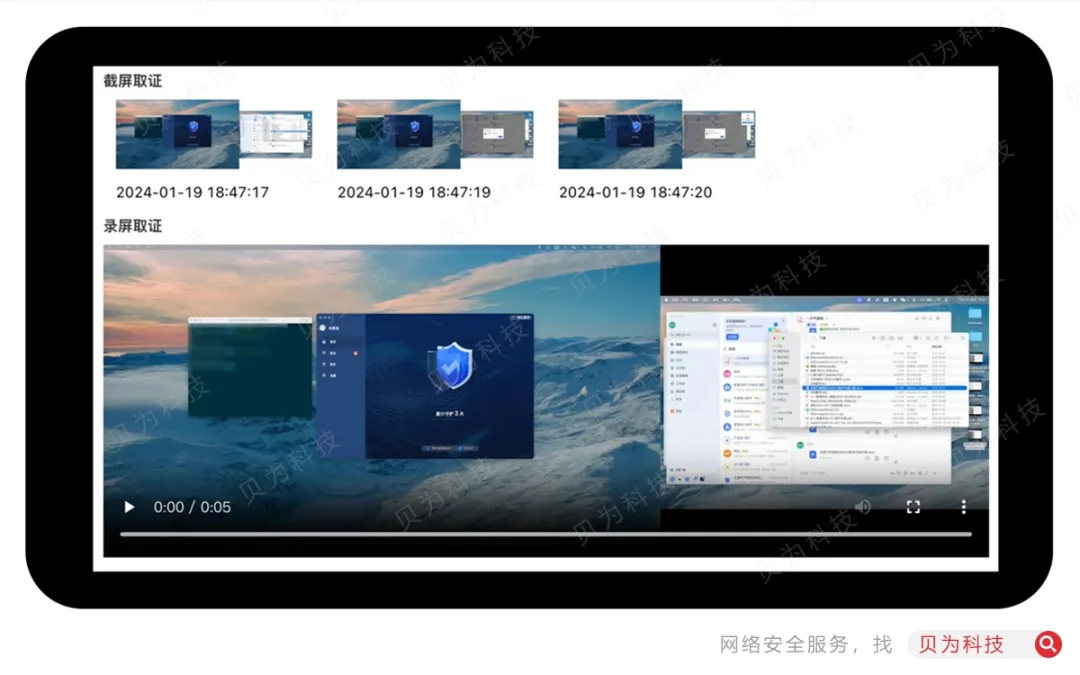Mute the video with the speaker icon

(x=862, y=507)
